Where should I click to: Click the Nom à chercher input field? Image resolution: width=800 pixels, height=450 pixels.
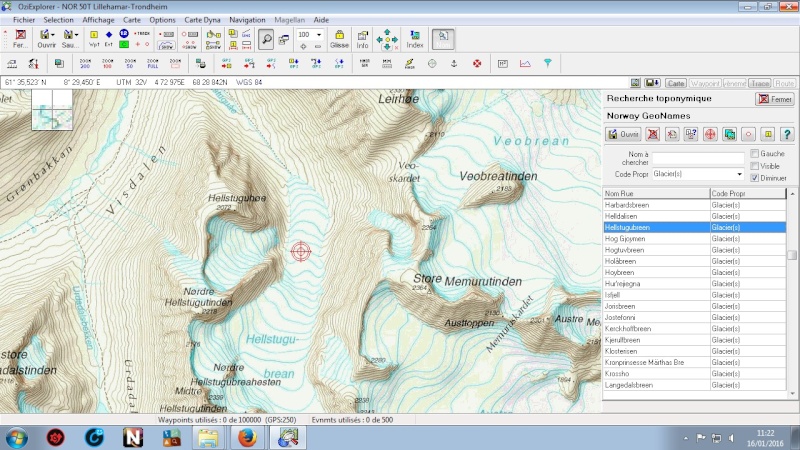698,158
